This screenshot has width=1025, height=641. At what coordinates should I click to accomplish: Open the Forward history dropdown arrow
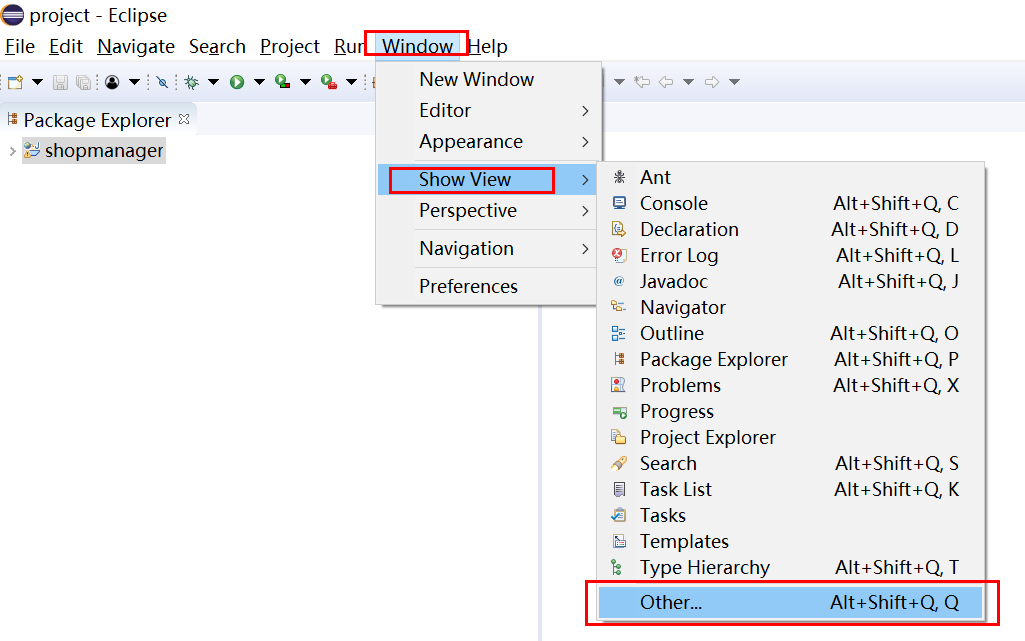point(735,82)
